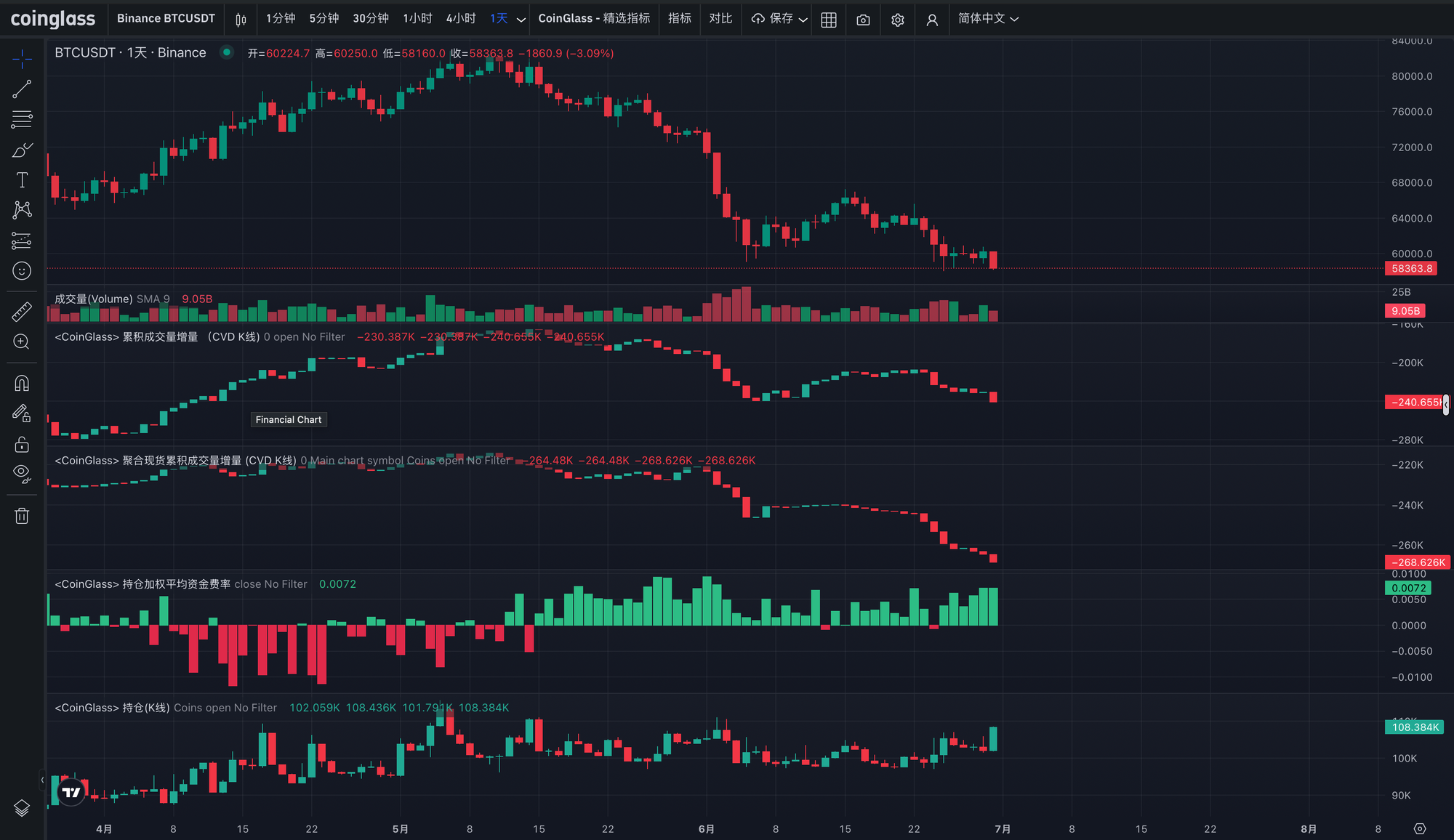
Task: Open the object tree layers icon
Action: tap(22, 808)
